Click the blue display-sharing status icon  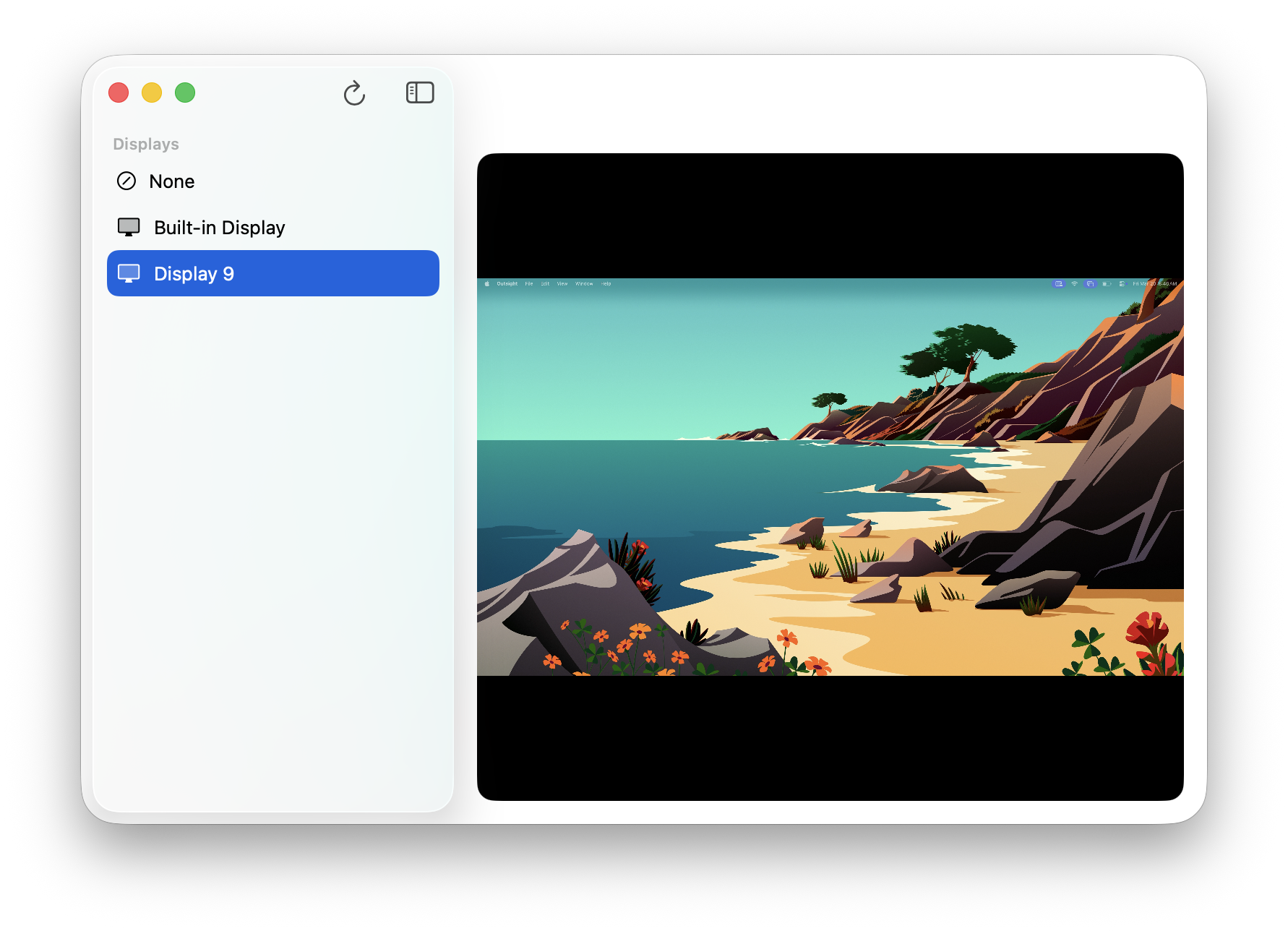[1060, 284]
